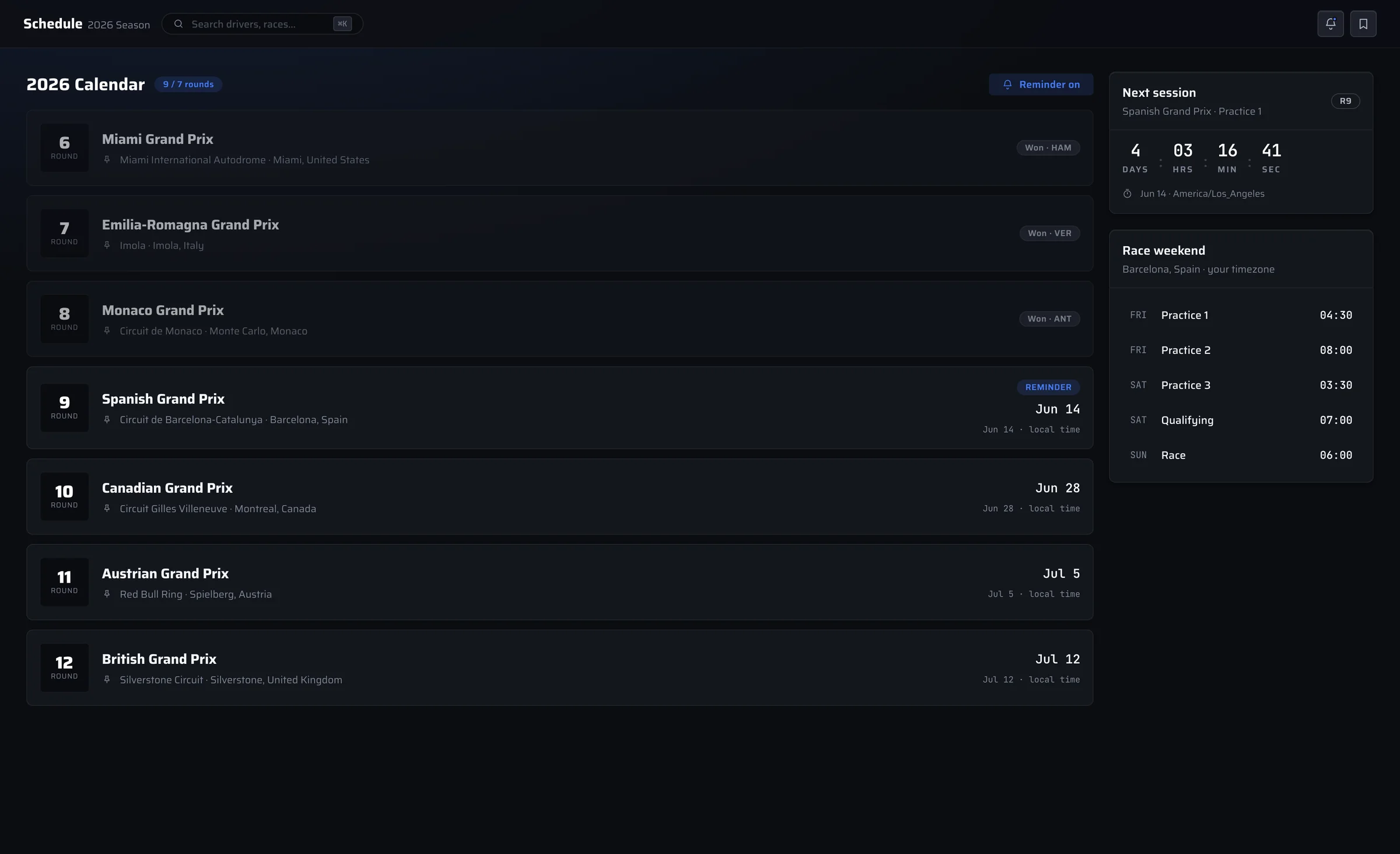Click the Won · VER badge

(x=1049, y=233)
